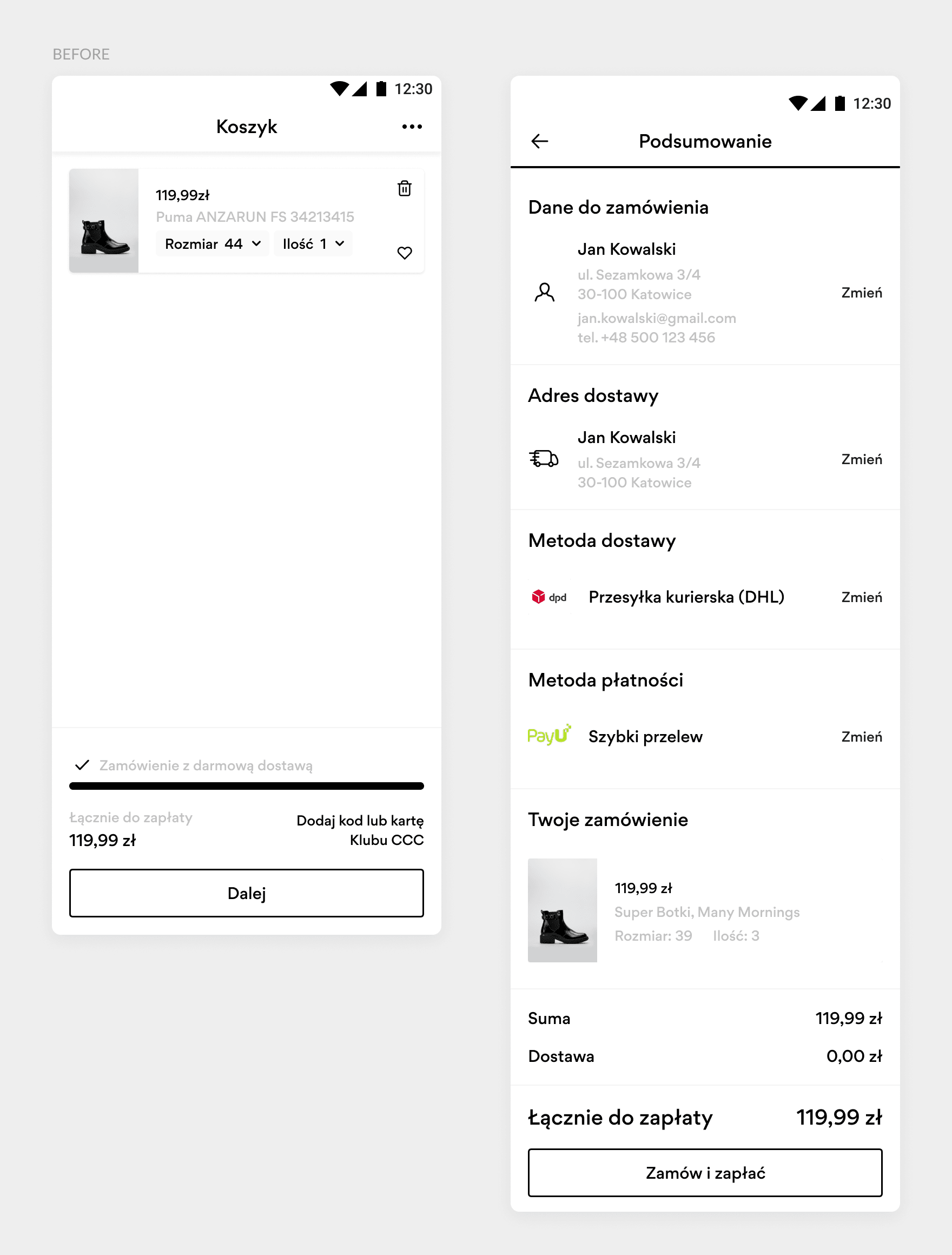
Task: Click Zmień next to order details
Action: point(861,293)
